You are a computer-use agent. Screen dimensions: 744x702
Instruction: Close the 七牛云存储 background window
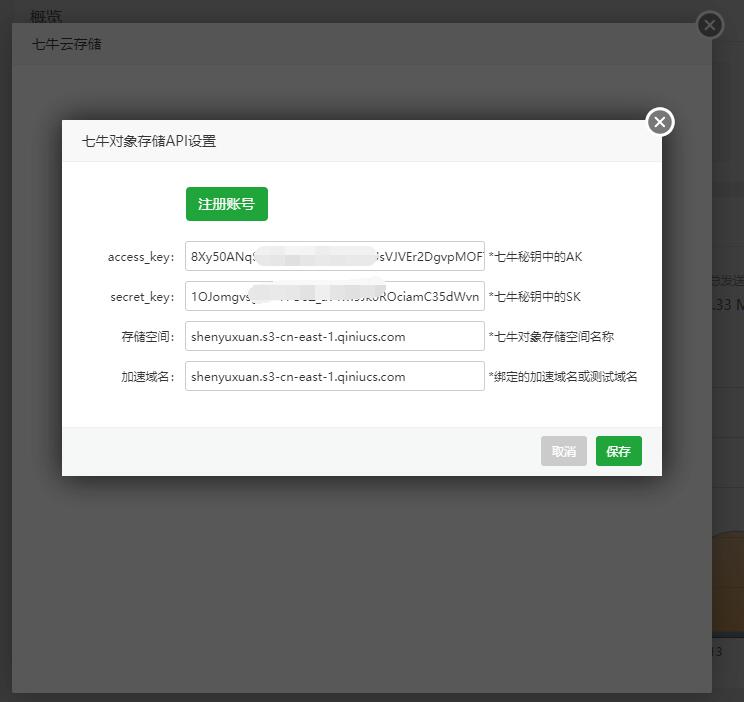point(710,25)
